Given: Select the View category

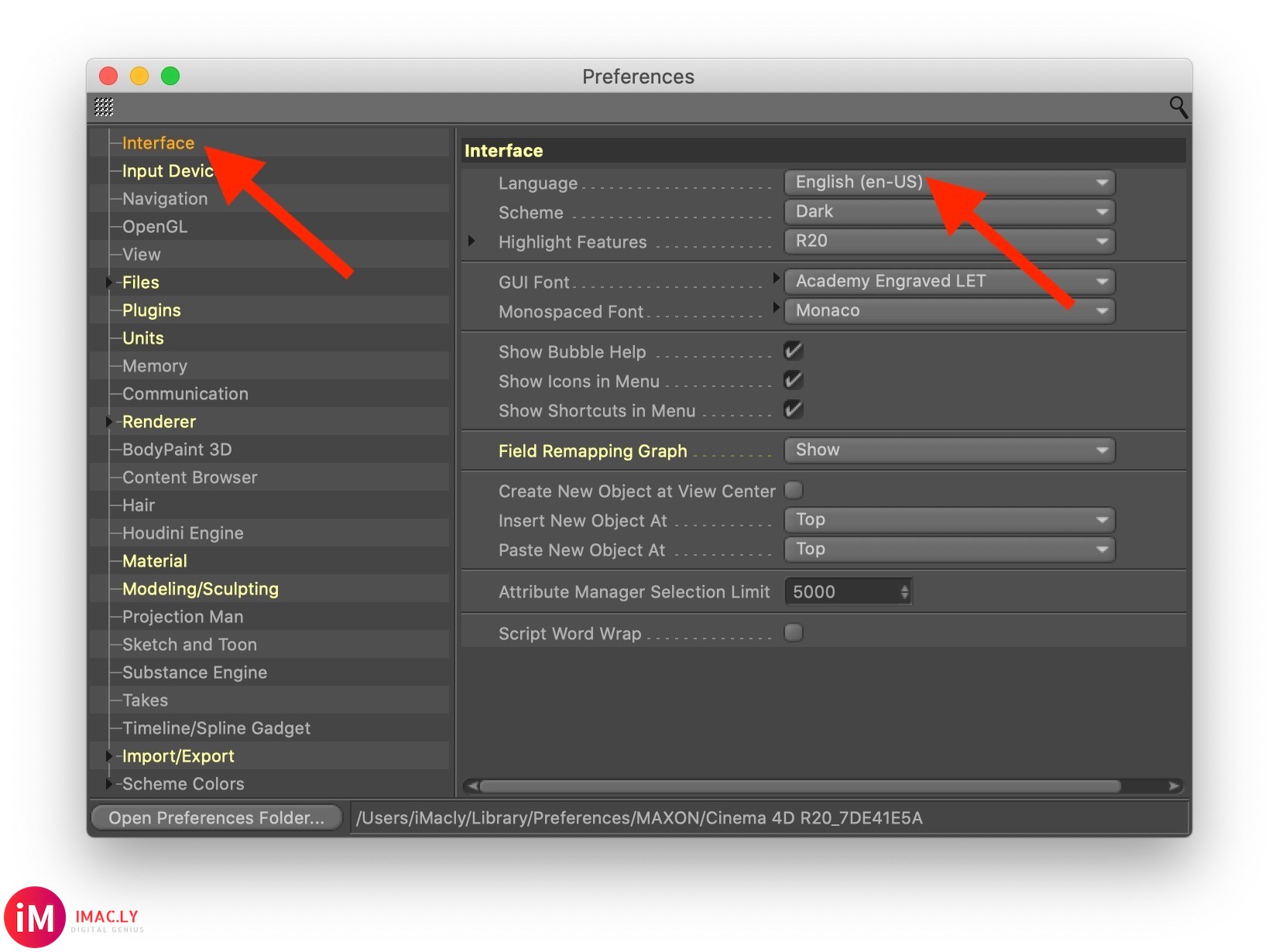Looking at the screenshot, I should [142, 255].
